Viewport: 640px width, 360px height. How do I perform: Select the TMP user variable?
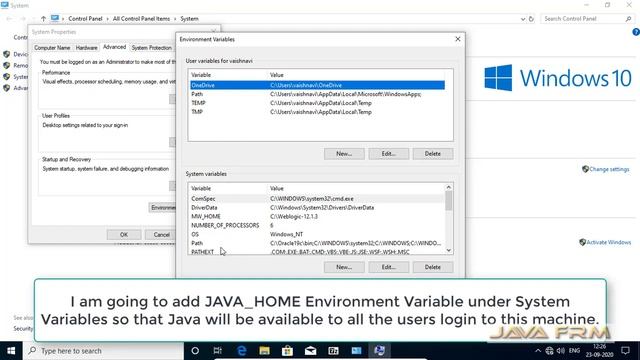317,112
